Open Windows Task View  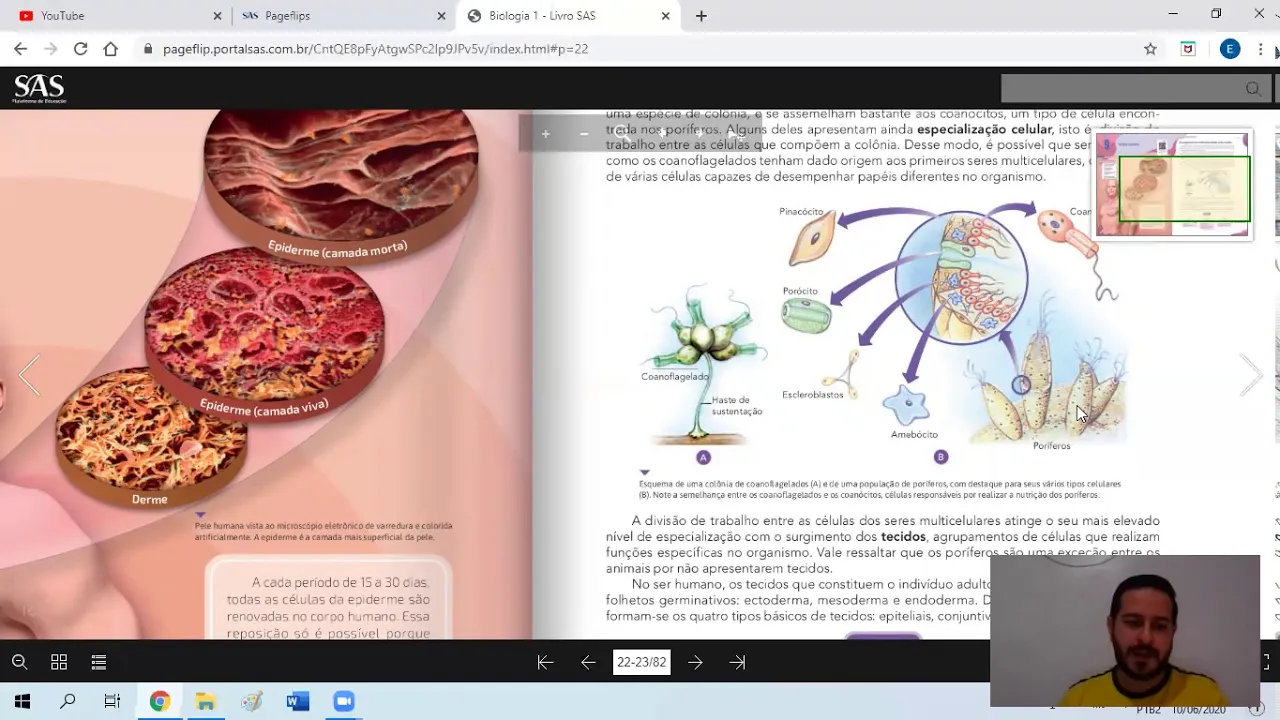tap(112, 702)
